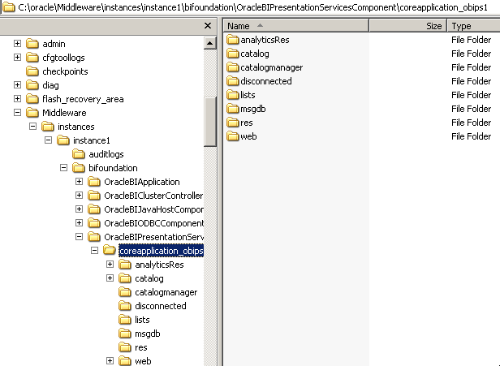
Task: Click the diag folder icon in tree
Action: 32,85
